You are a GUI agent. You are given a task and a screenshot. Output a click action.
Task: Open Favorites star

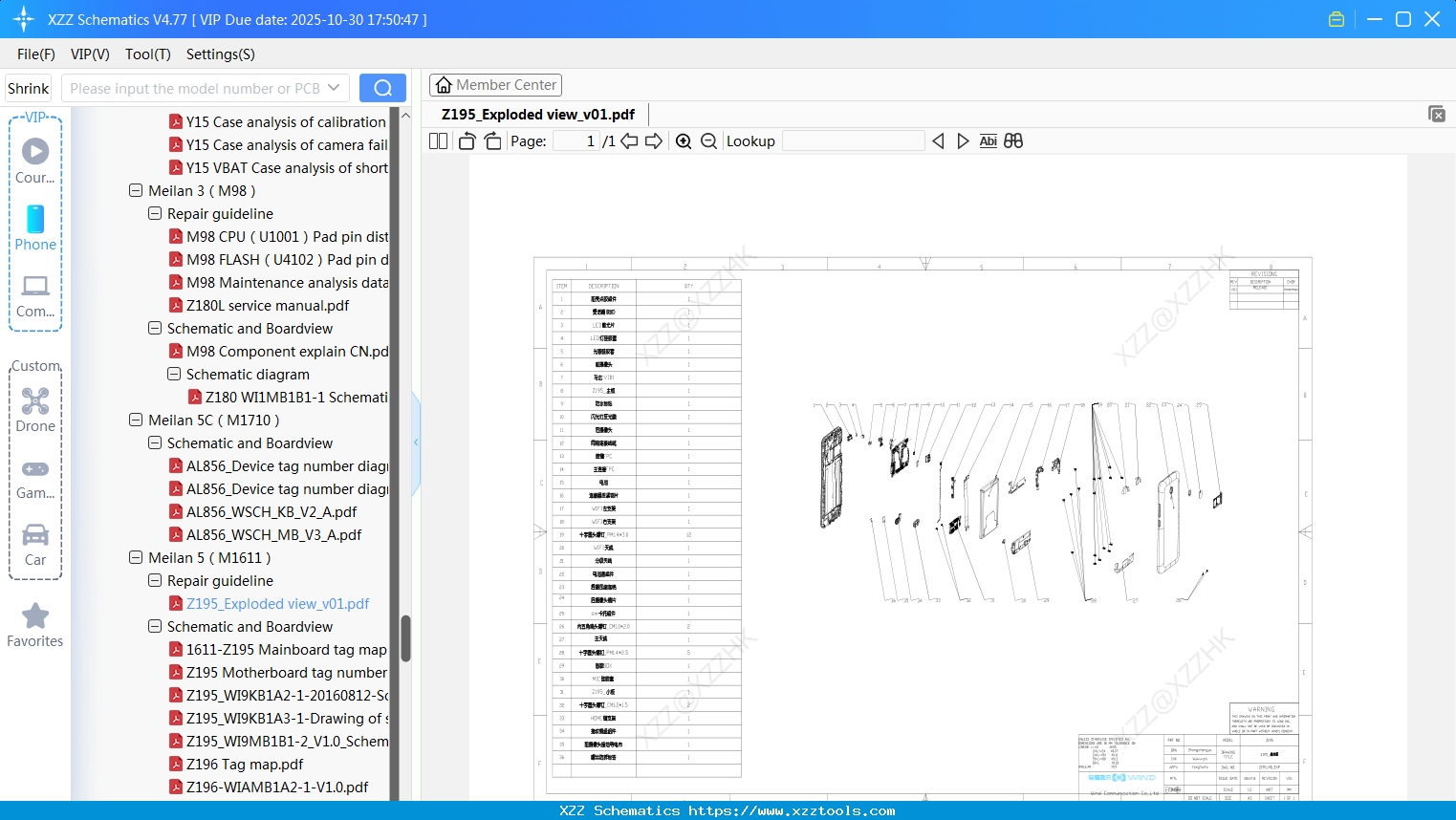pyautogui.click(x=35, y=625)
